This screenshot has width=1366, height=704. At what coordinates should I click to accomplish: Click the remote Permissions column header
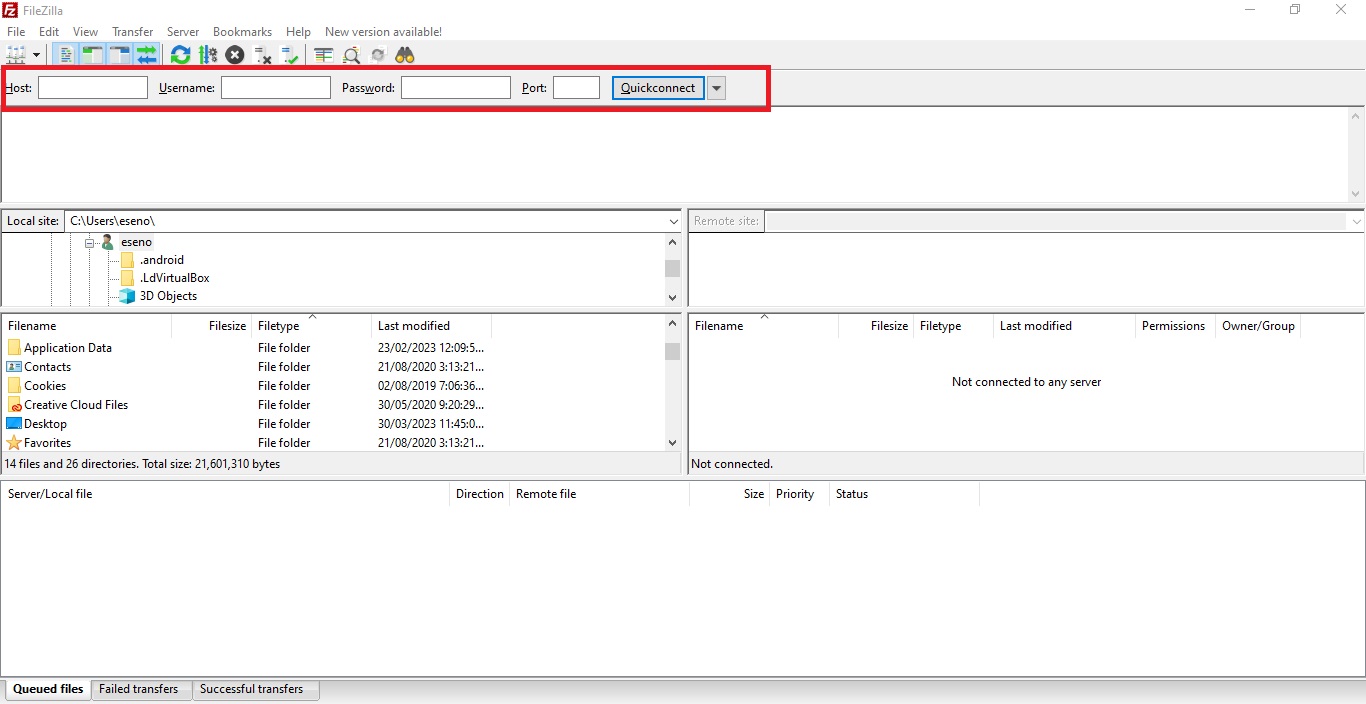click(1176, 326)
